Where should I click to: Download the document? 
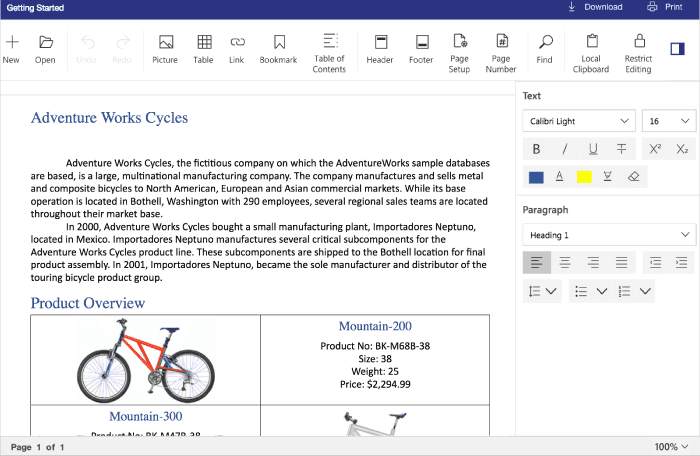[595, 7]
